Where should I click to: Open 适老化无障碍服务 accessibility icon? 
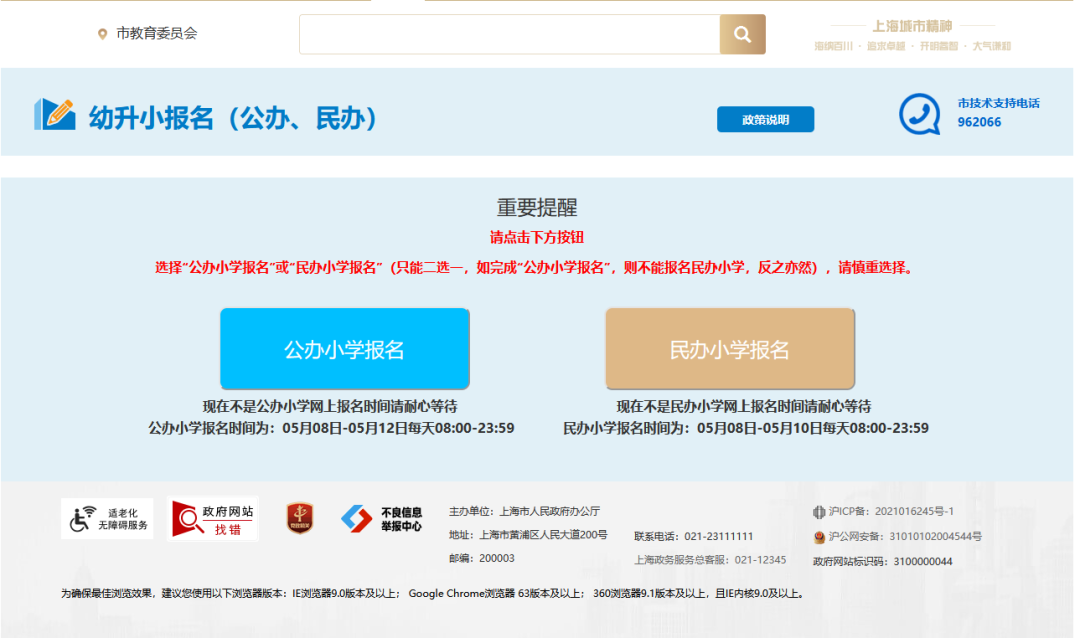pos(107,519)
